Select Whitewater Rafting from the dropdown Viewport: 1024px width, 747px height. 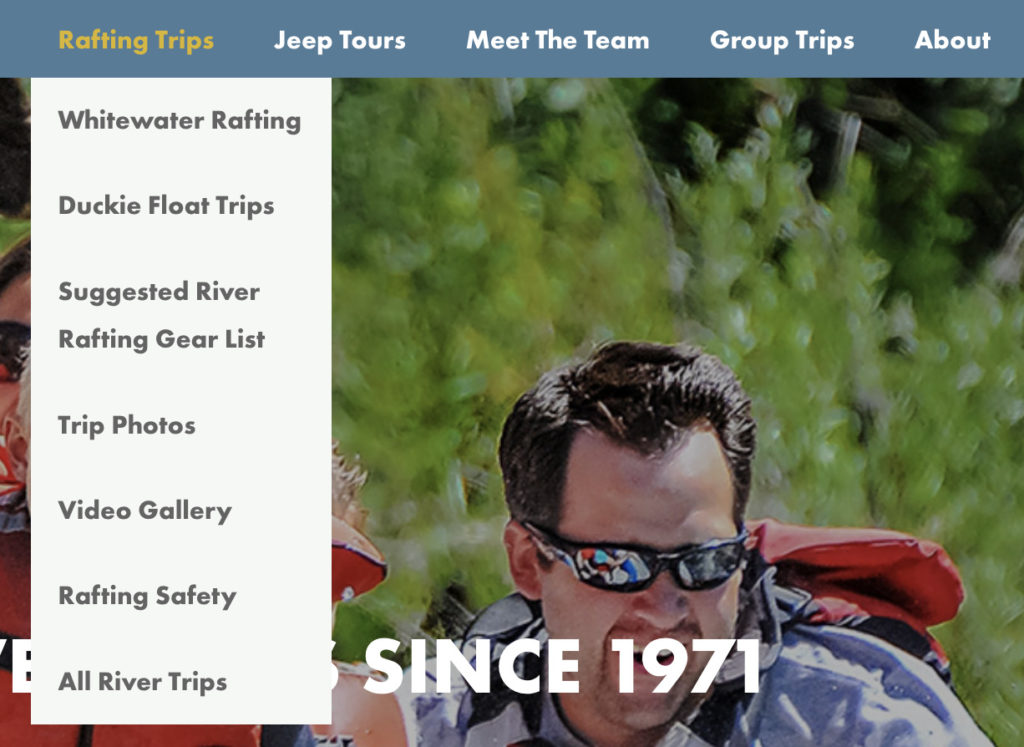pyautogui.click(x=180, y=121)
